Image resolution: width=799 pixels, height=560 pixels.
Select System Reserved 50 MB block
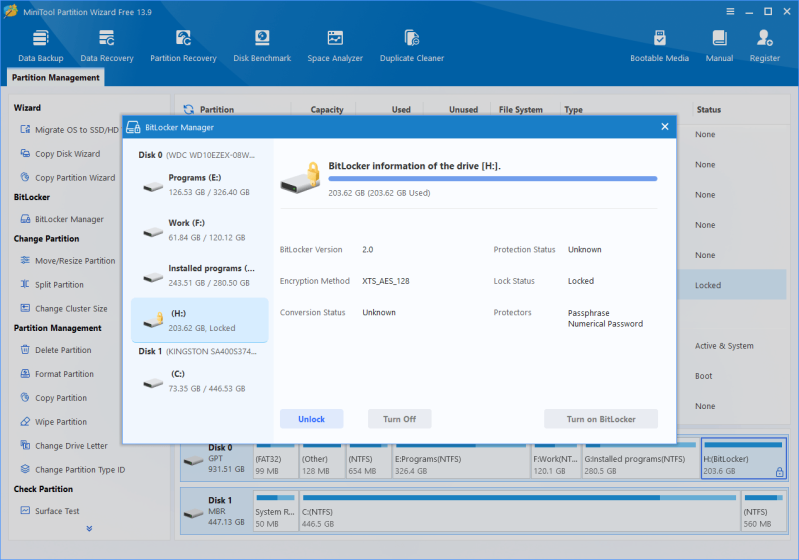coord(276,513)
